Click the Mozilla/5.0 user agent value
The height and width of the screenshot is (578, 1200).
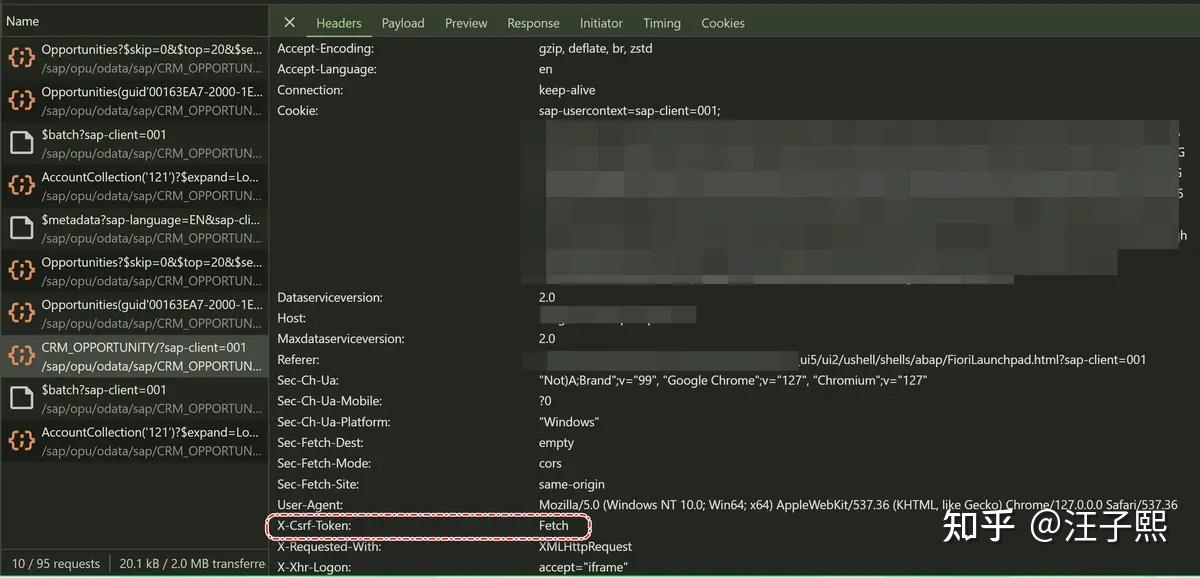click(x=858, y=505)
